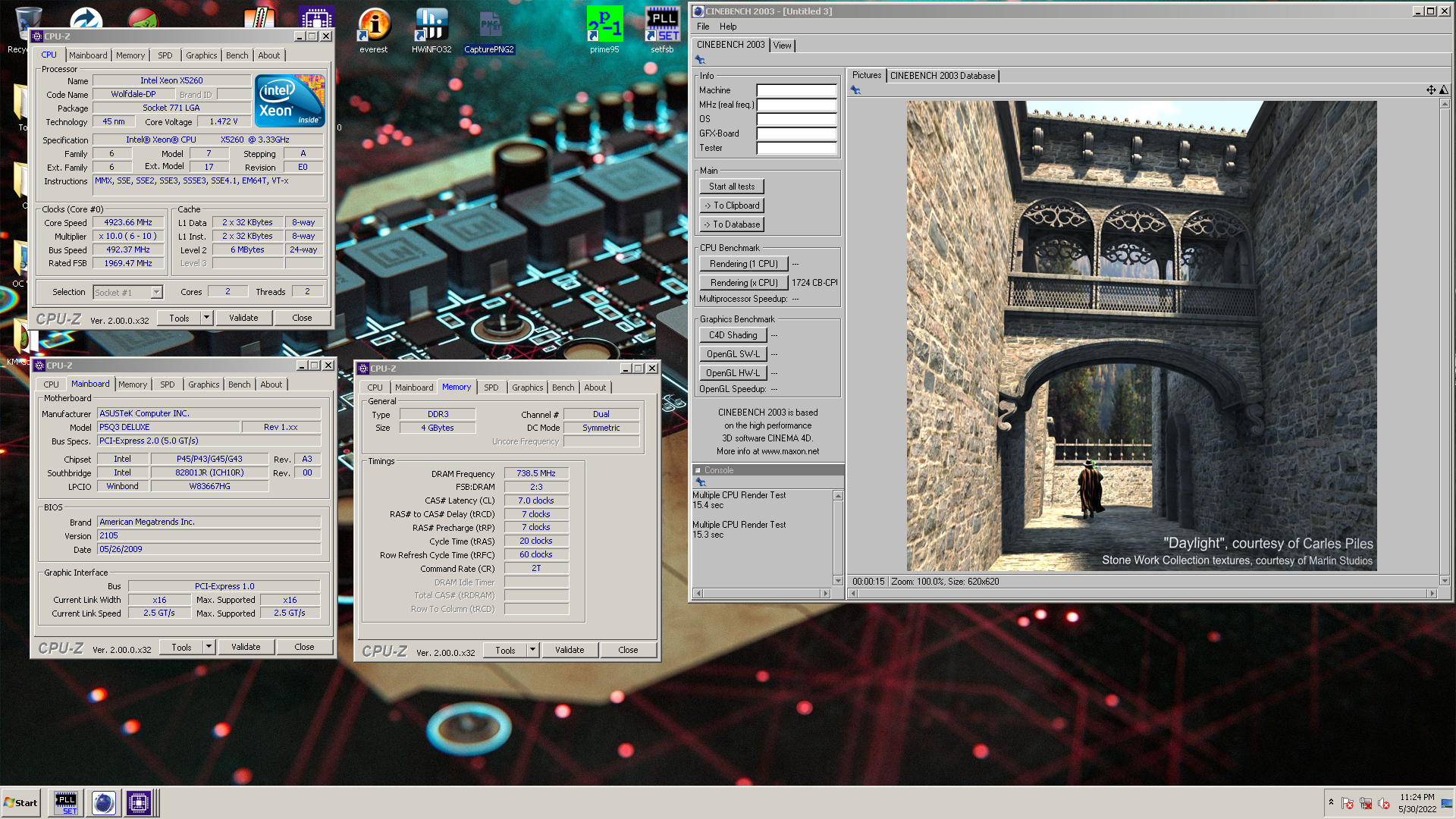Click the pin icon below CINEBENCH 2003 tab

[700, 60]
